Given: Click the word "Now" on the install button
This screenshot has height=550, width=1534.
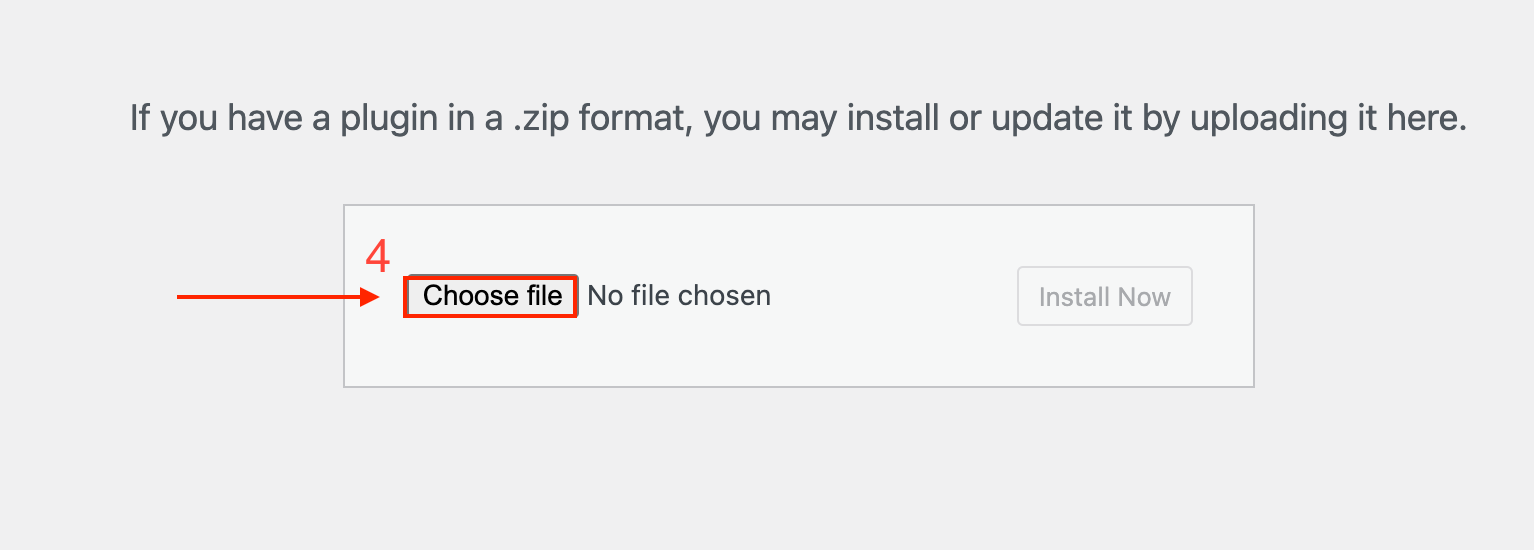Looking at the screenshot, I should pyautogui.click(x=1144, y=297).
